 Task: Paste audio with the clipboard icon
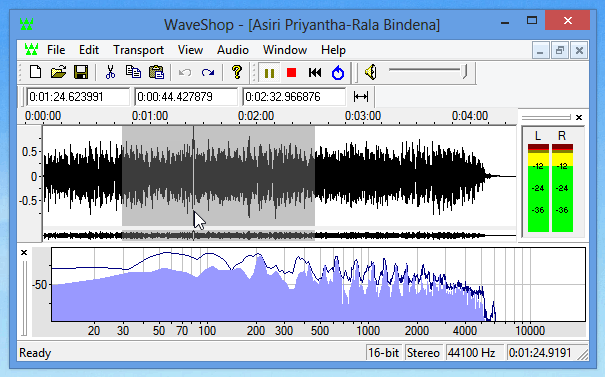coord(156,72)
